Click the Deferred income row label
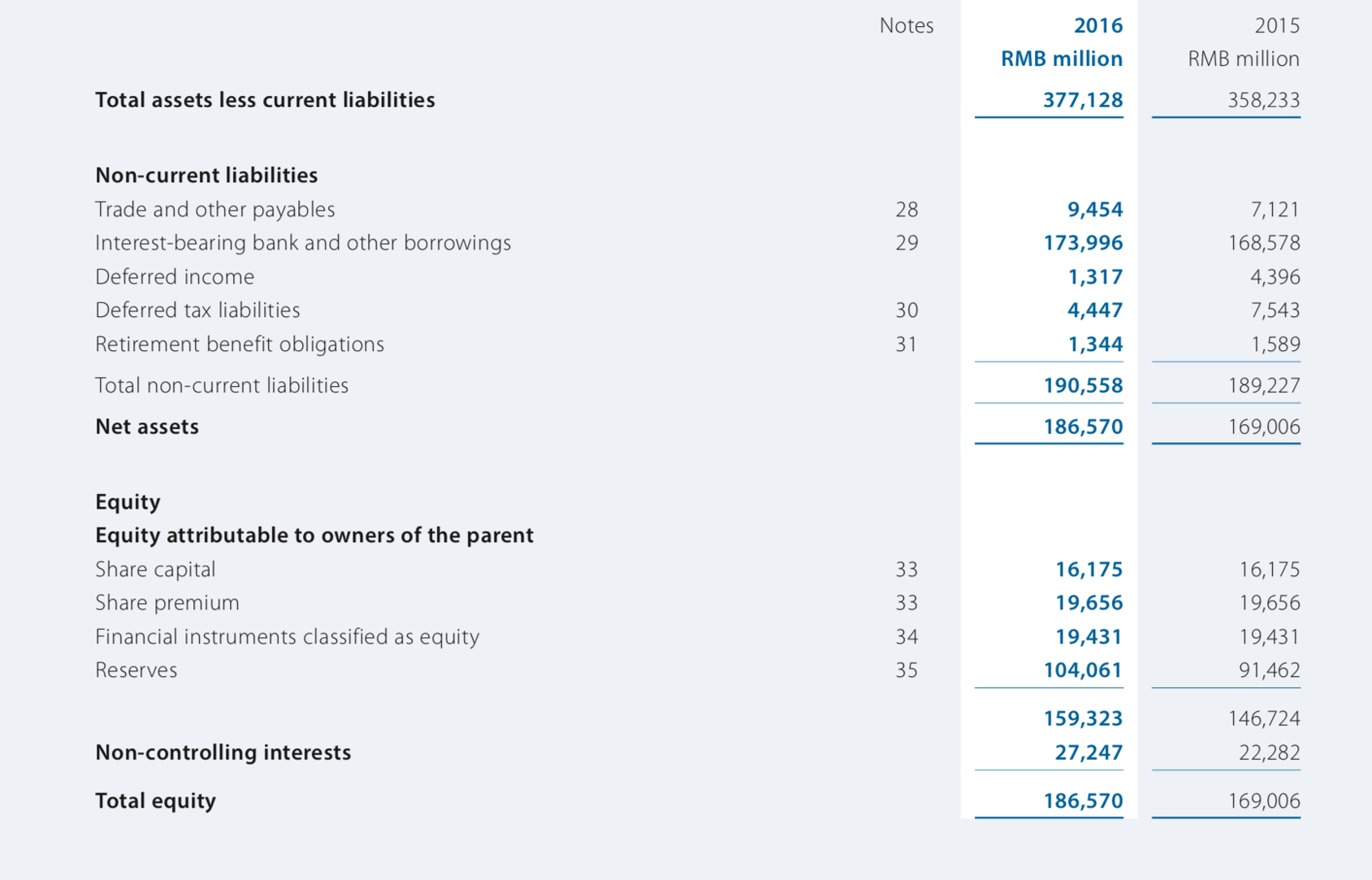 175,277
